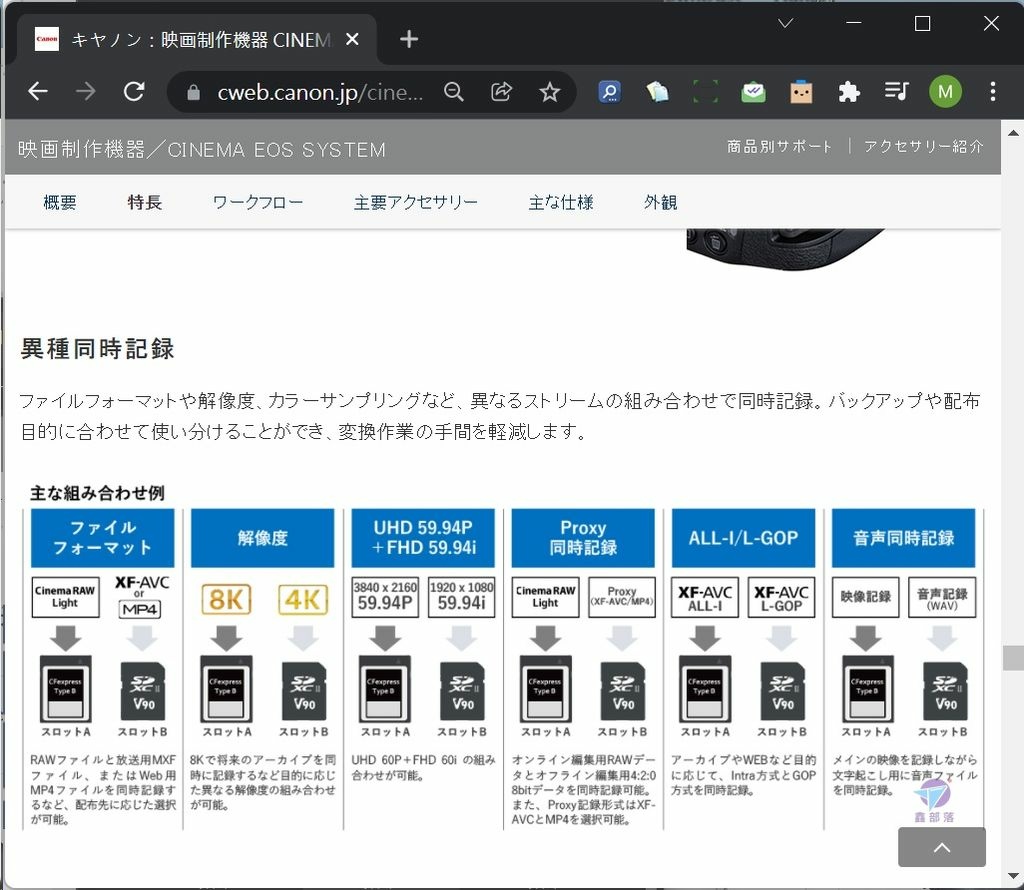This screenshot has height=890, width=1024.
Task: Maximize the Chrome window
Action: (922, 23)
